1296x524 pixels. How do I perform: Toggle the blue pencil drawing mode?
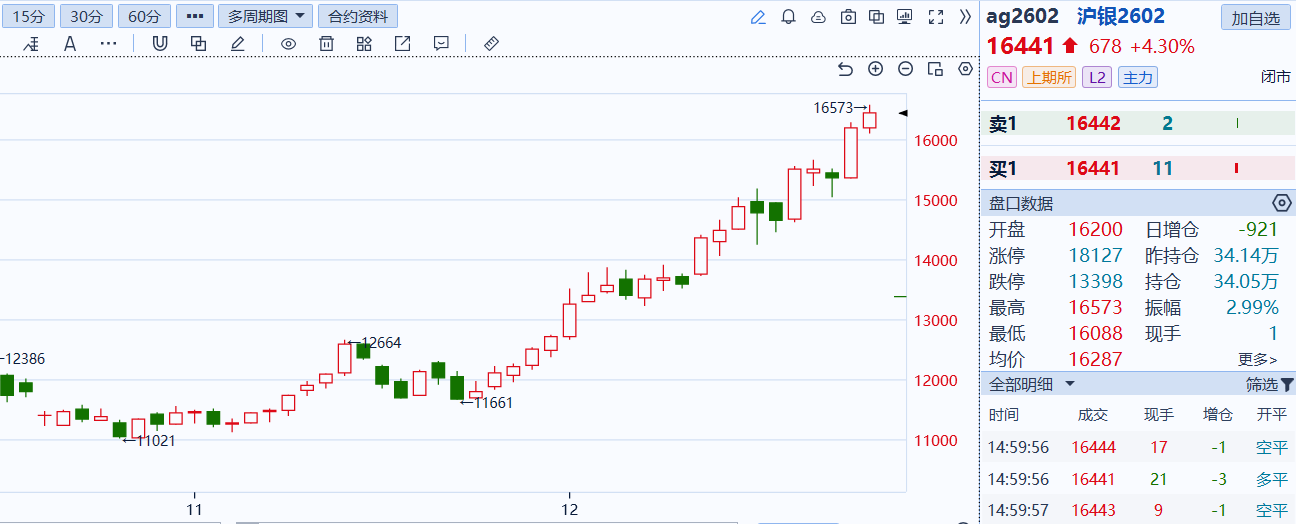click(x=758, y=17)
